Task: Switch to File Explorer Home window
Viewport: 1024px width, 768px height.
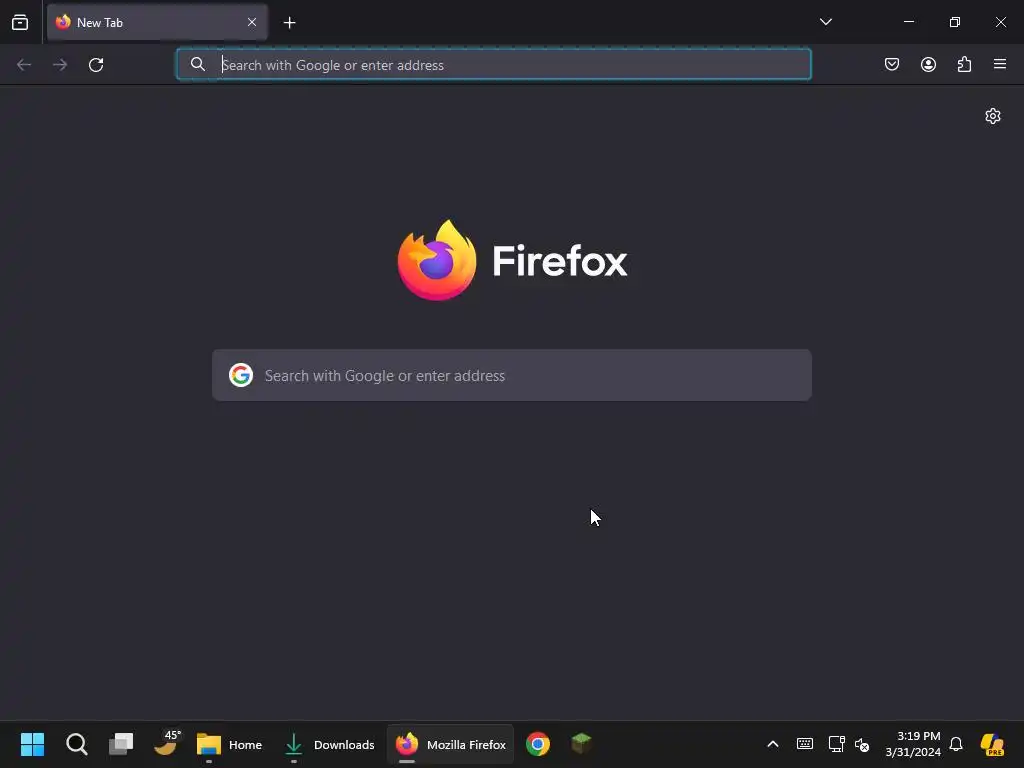Action: pyautogui.click(x=230, y=744)
